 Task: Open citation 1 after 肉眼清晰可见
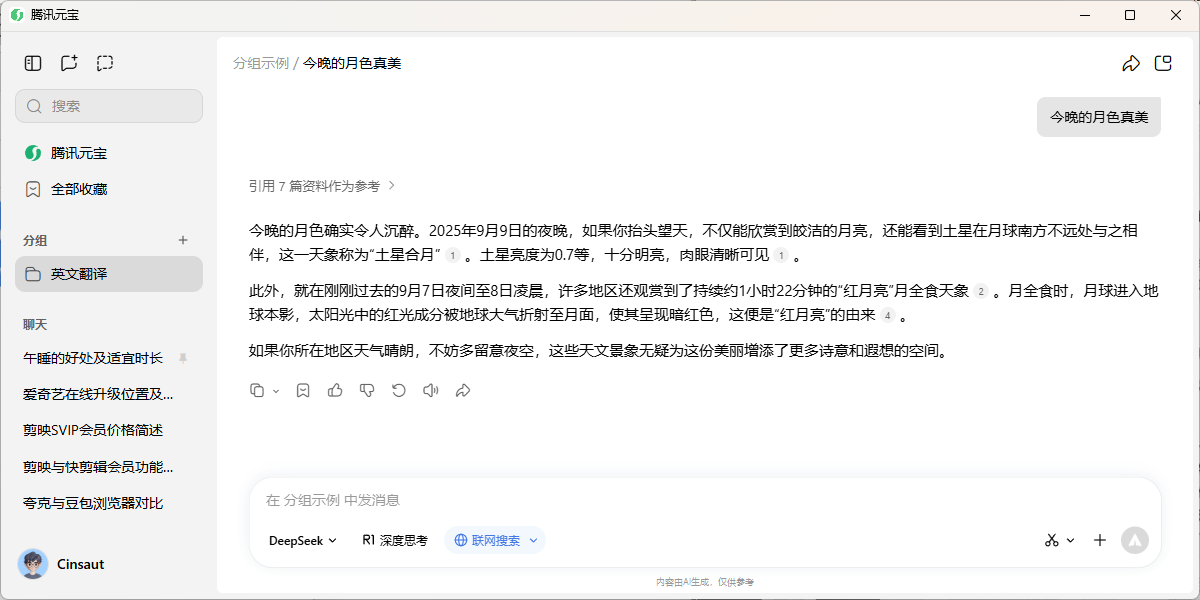pos(781,256)
